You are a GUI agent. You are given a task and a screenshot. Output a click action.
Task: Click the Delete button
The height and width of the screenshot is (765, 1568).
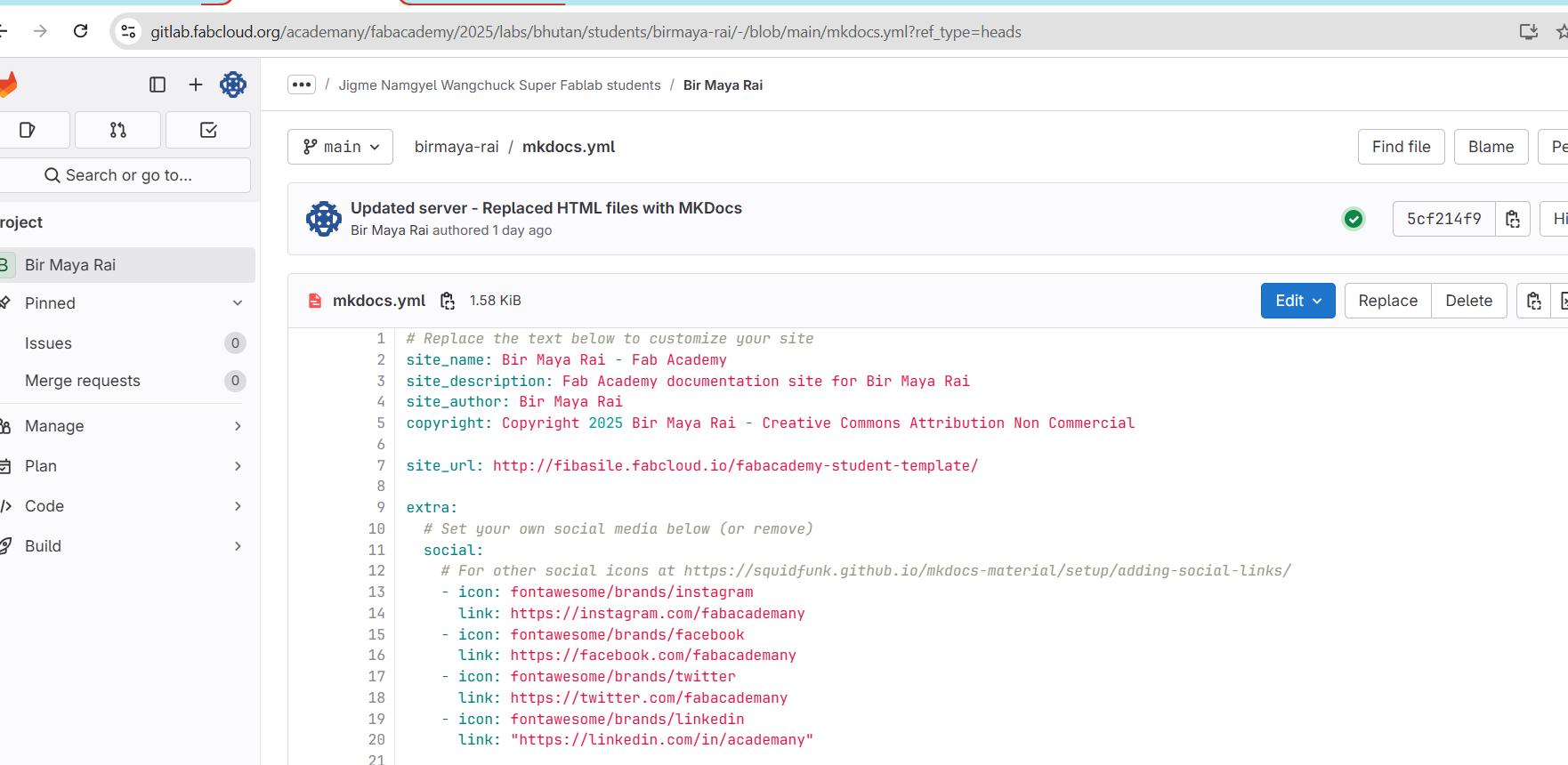1468,301
